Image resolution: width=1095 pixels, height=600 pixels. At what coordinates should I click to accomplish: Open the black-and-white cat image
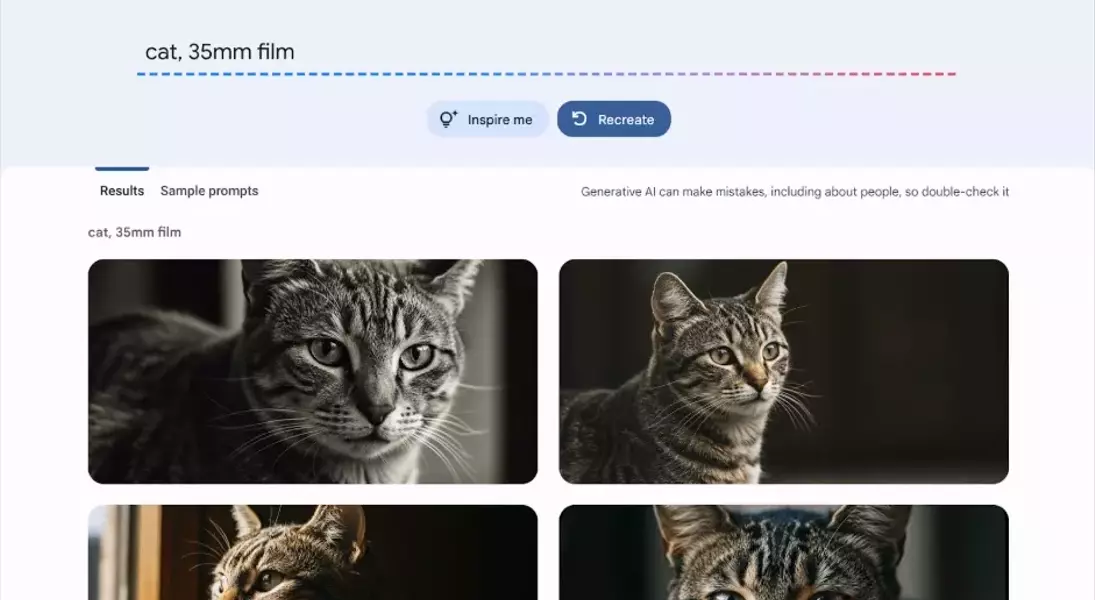312,371
